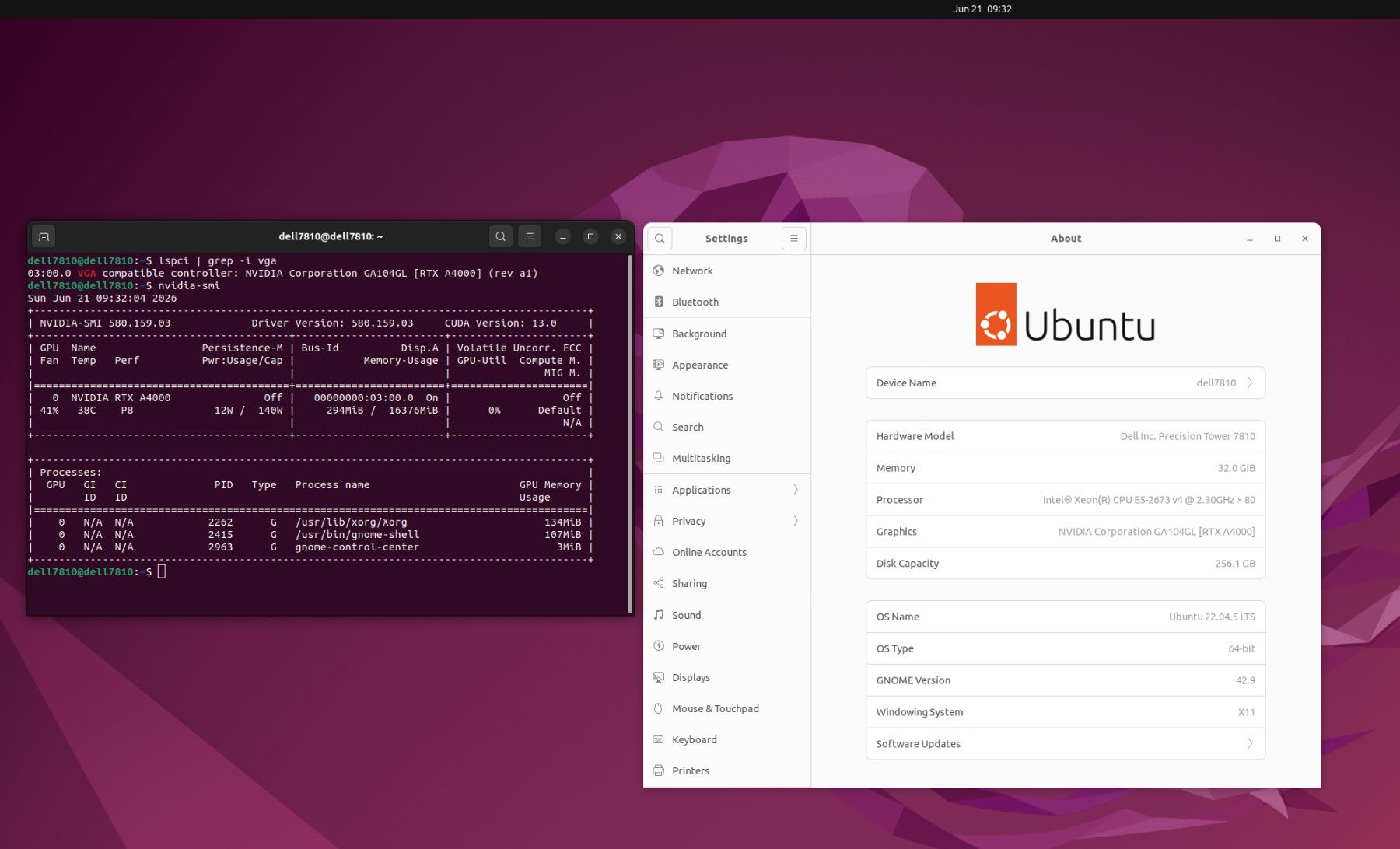
Task: Expand the Applications chevron in sidebar
Action: tap(795, 490)
